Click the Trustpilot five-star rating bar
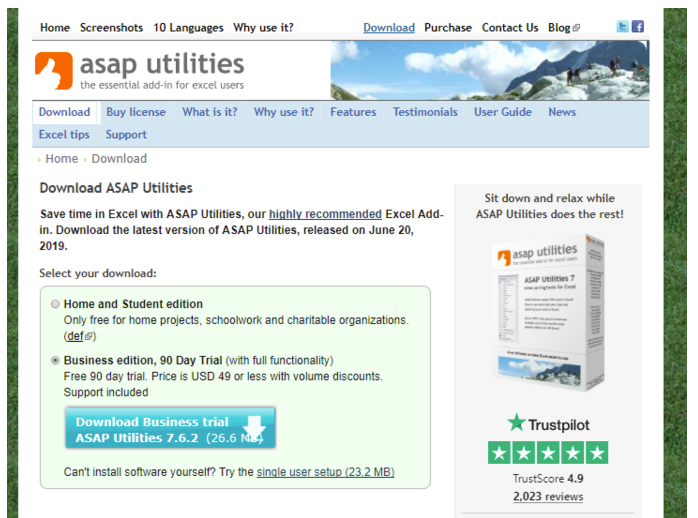The image size is (698, 518). [x=547, y=452]
